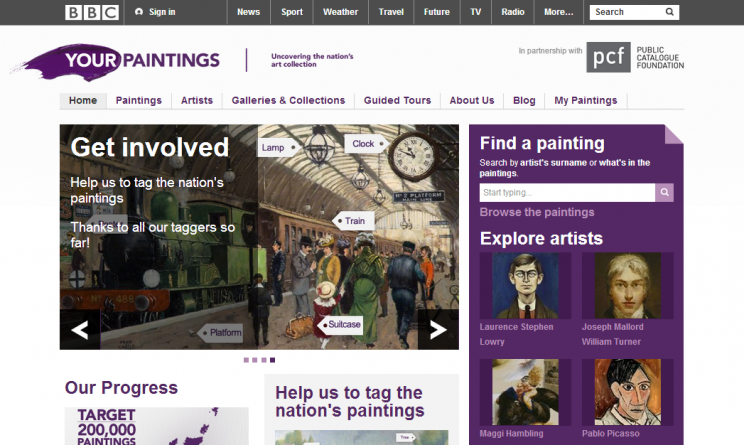Click the BBC logo
Image resolution: width=744 pixels, height=445 pixels.
click(x=92, y=12)
